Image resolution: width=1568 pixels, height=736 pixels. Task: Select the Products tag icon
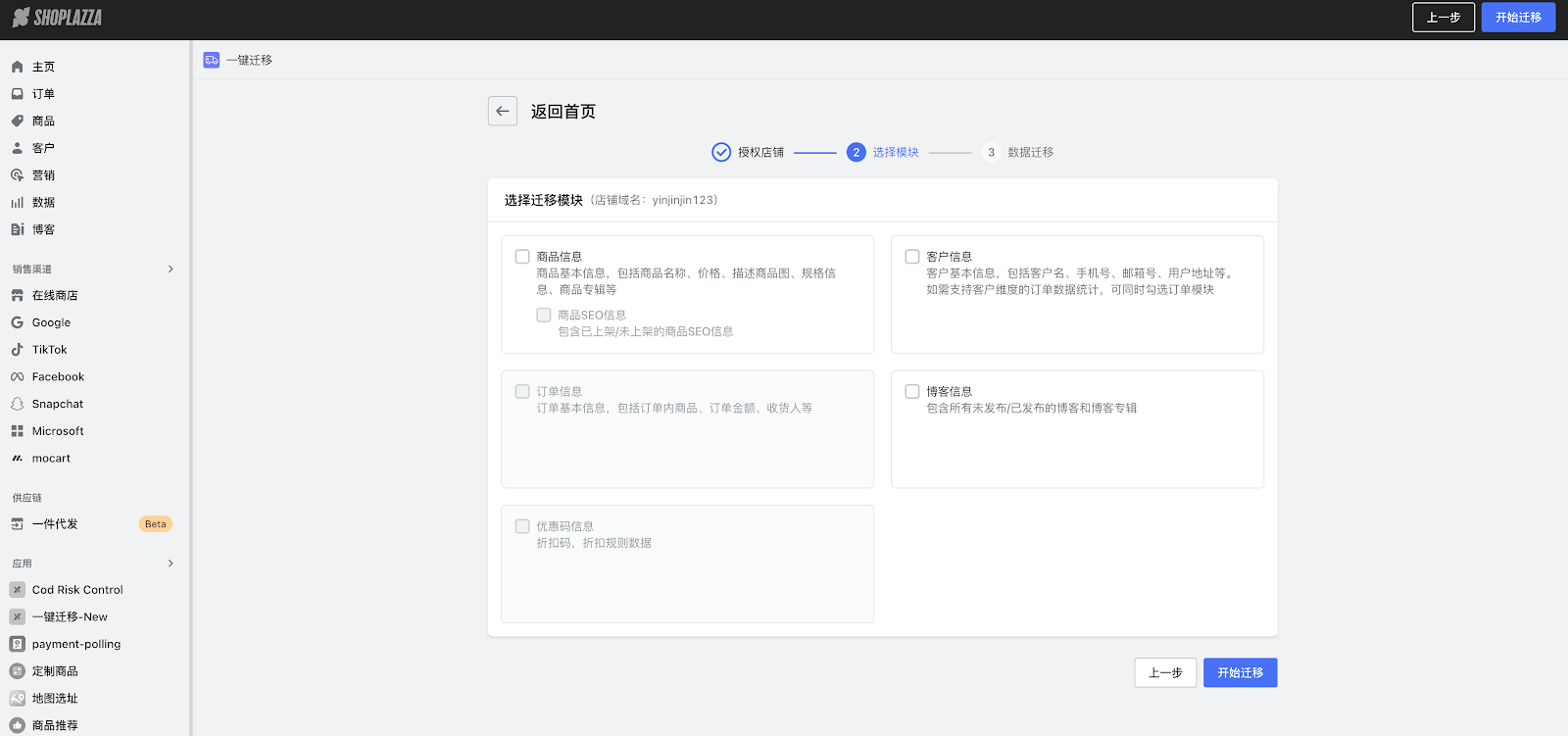[x=17, y=122]
